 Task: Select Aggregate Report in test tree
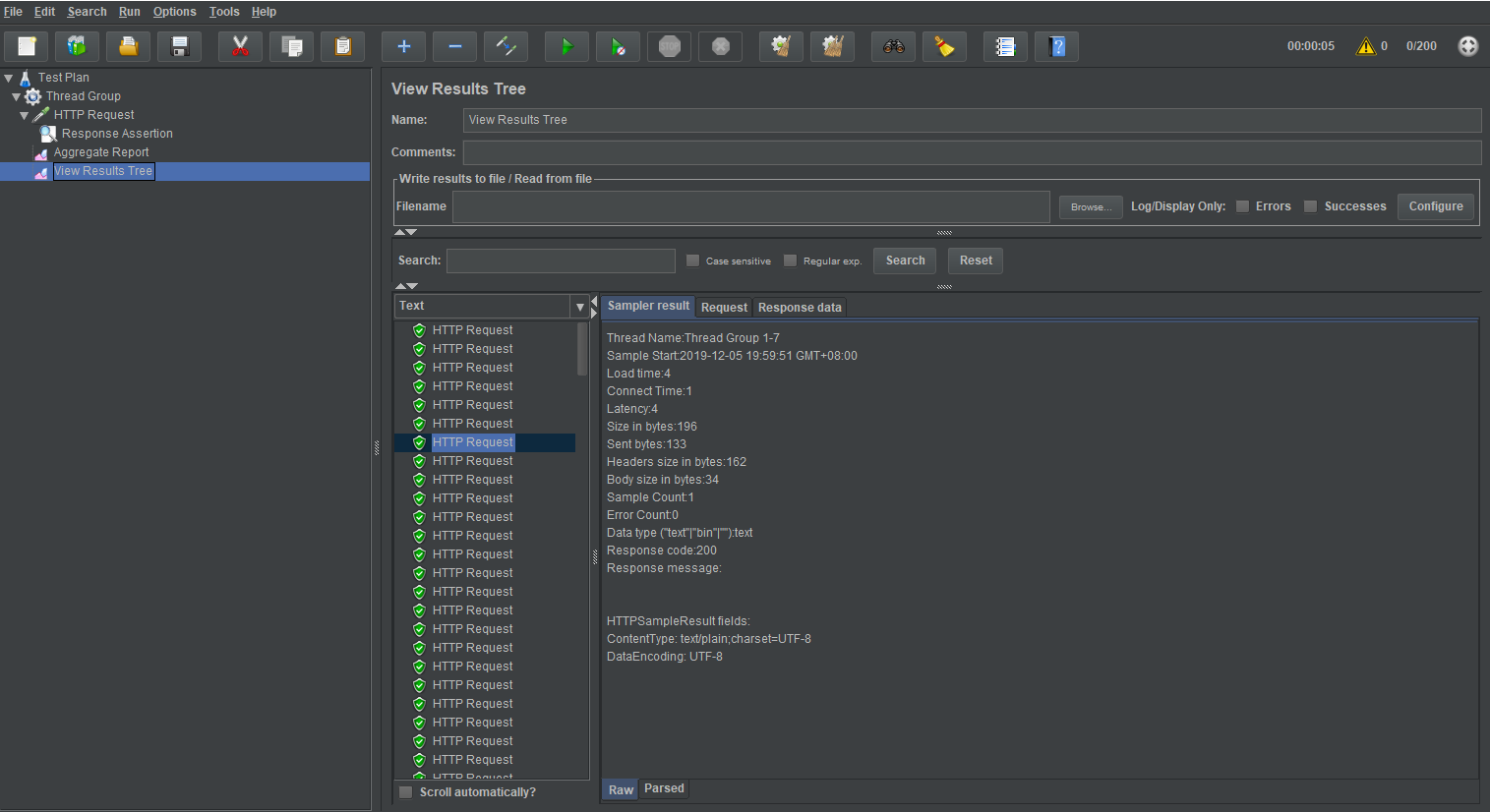(x=101, y=152)
